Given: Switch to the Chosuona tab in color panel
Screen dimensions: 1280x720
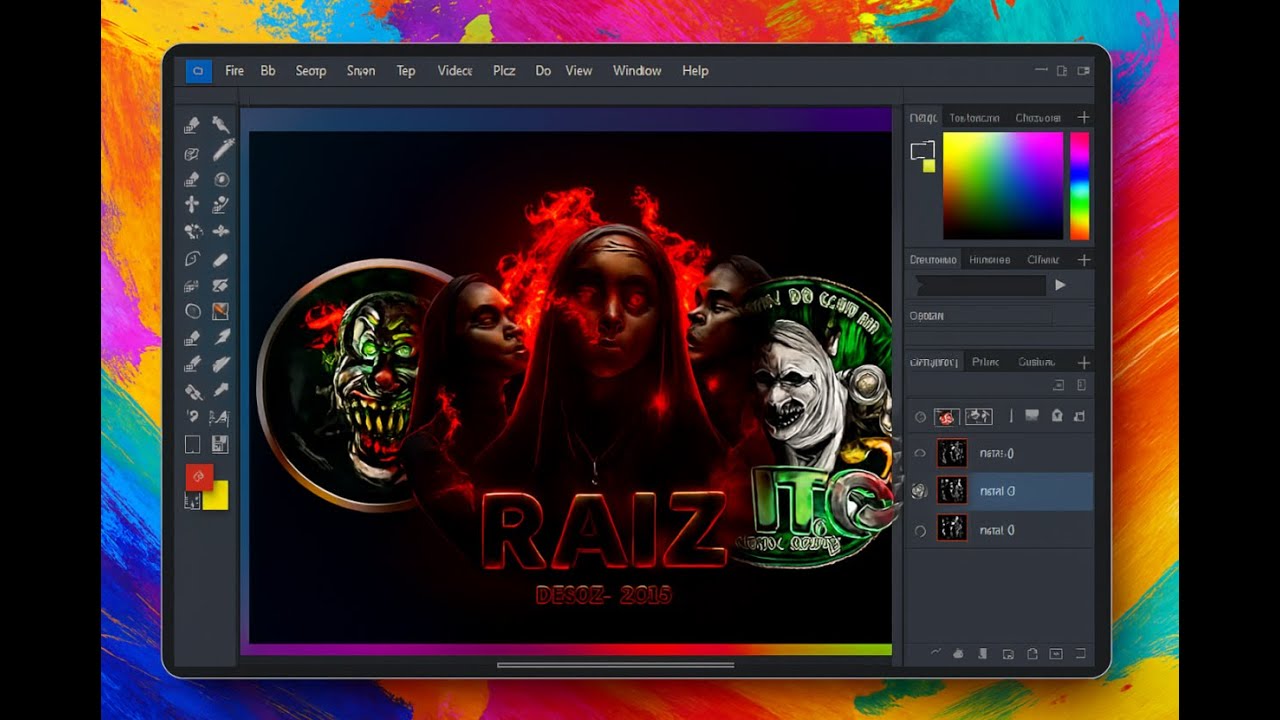Looking at the screenshot, I should [x=1038, y=118].
